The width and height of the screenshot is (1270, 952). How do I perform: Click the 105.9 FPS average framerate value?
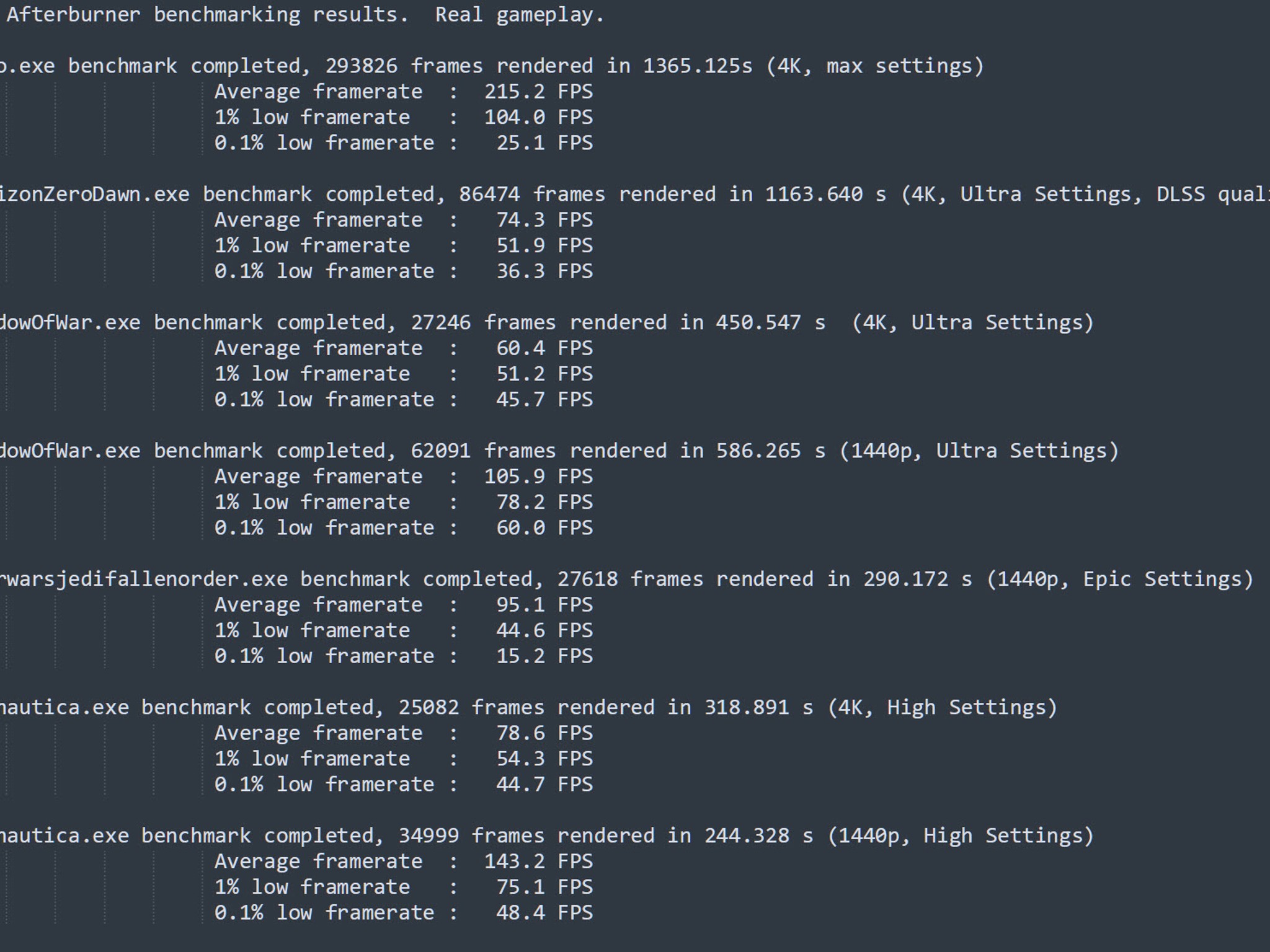click(x=538, y=477)
